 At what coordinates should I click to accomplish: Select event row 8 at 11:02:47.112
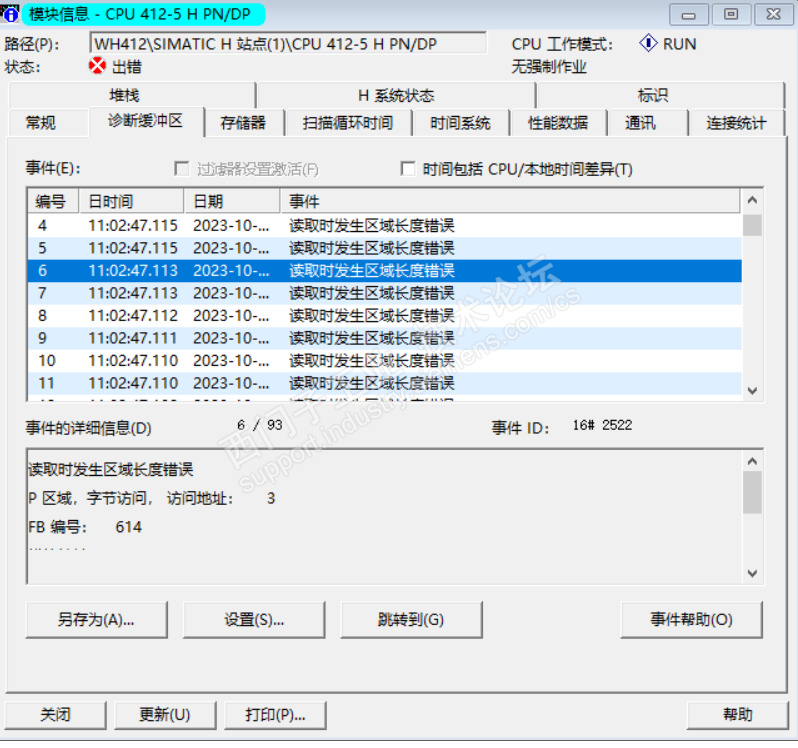tap(385, 315)
